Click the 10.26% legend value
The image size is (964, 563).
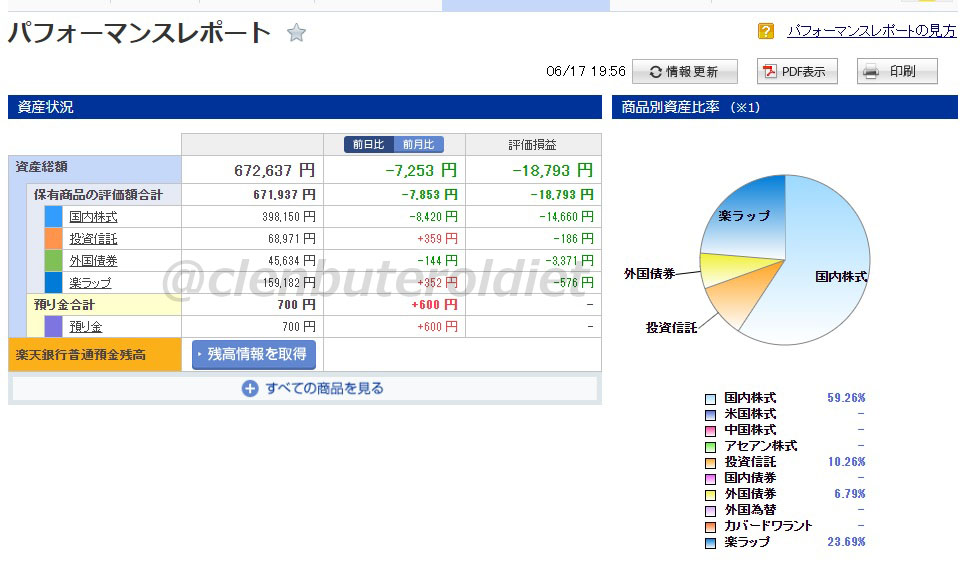pyautogui.click(x=847, y=462)
